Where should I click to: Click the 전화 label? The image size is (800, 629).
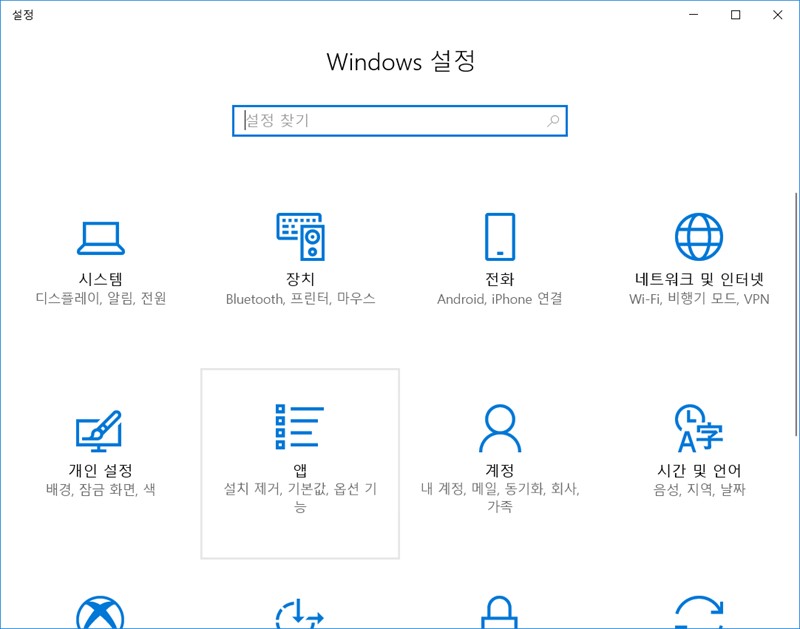pos(499,279)
